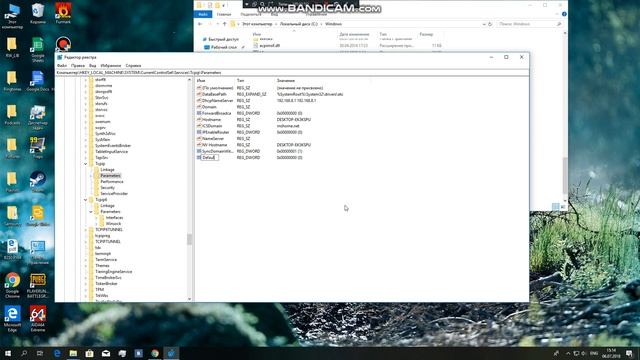The width and height of the screenshot is (640, 360).
Task: Open the Google Docs desktop shortcut
Action: [38, 81]
